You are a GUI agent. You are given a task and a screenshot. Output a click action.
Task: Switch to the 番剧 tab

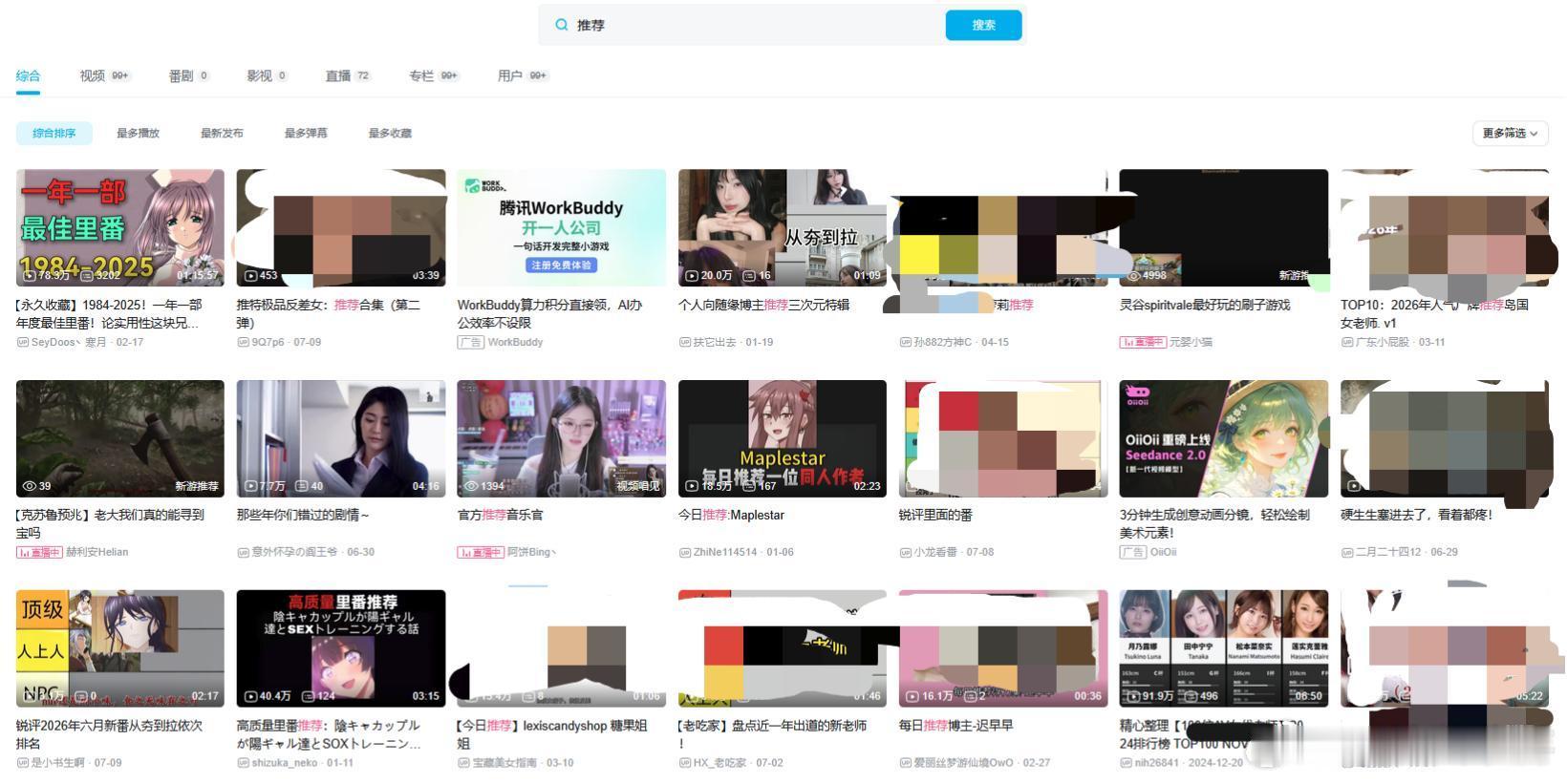(189, 75)
